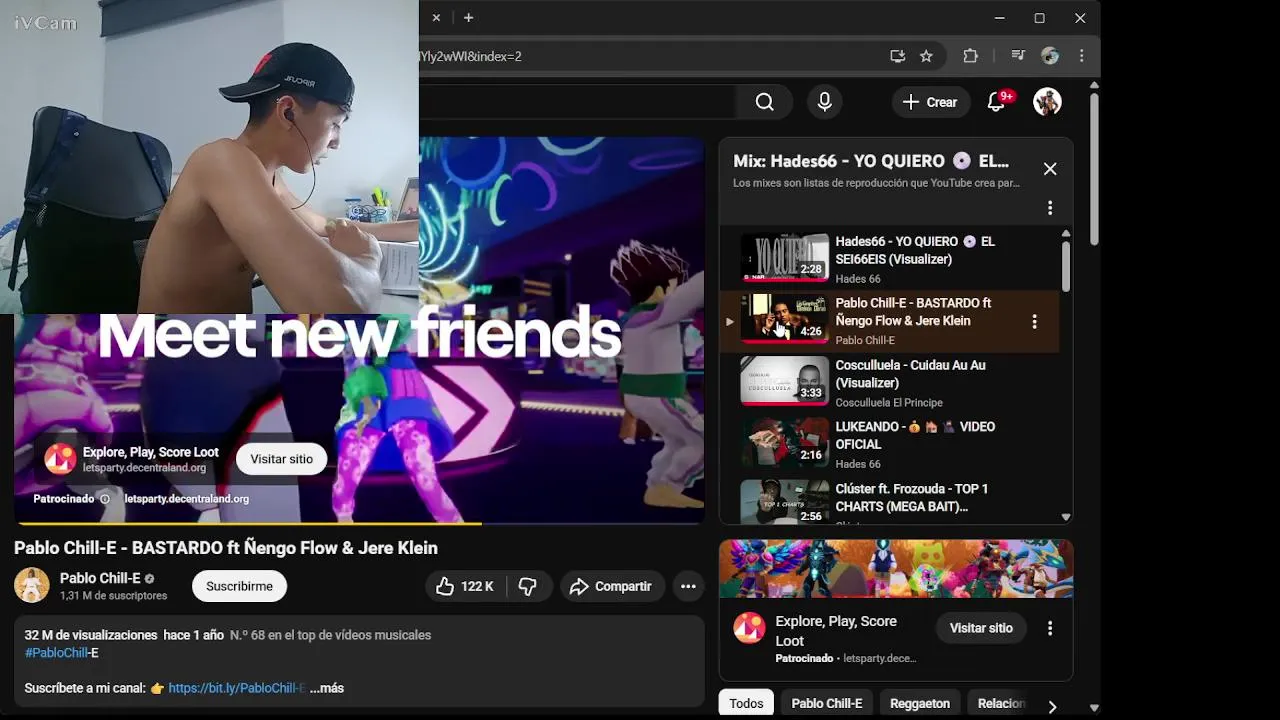Open browser extensions puzzle icon
Viewport: 1280px width, 720px height.
coord(970,56)
